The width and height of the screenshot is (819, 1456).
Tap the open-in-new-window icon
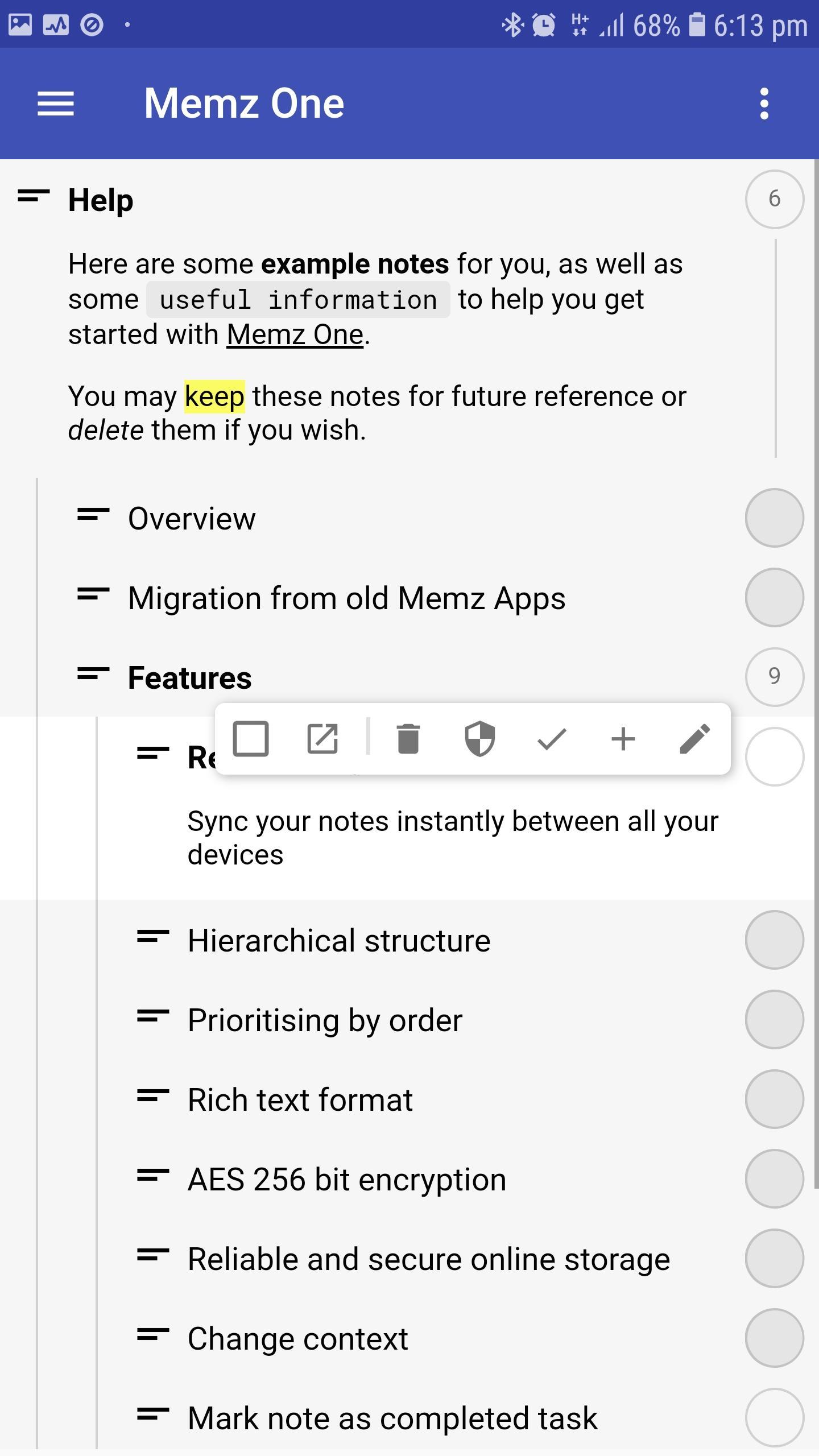(x=322, y=739)
